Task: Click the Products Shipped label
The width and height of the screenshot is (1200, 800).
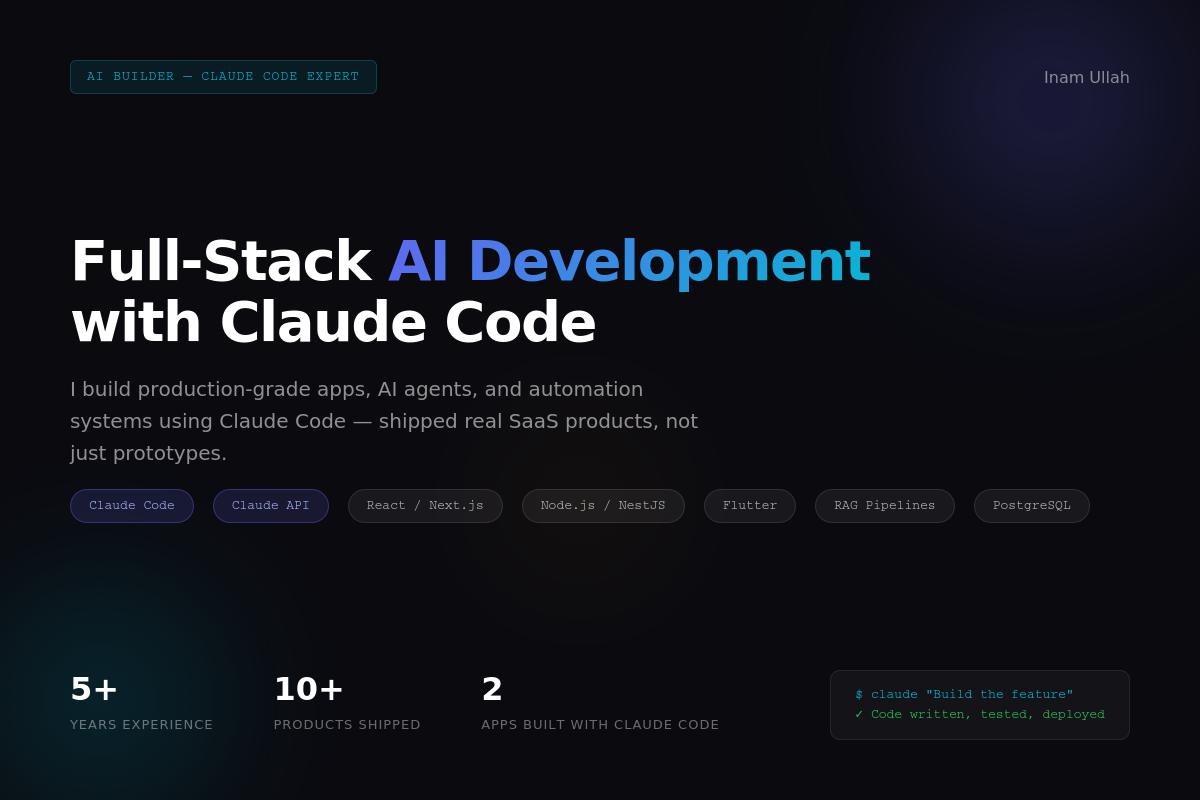Action: coord(347,724)
